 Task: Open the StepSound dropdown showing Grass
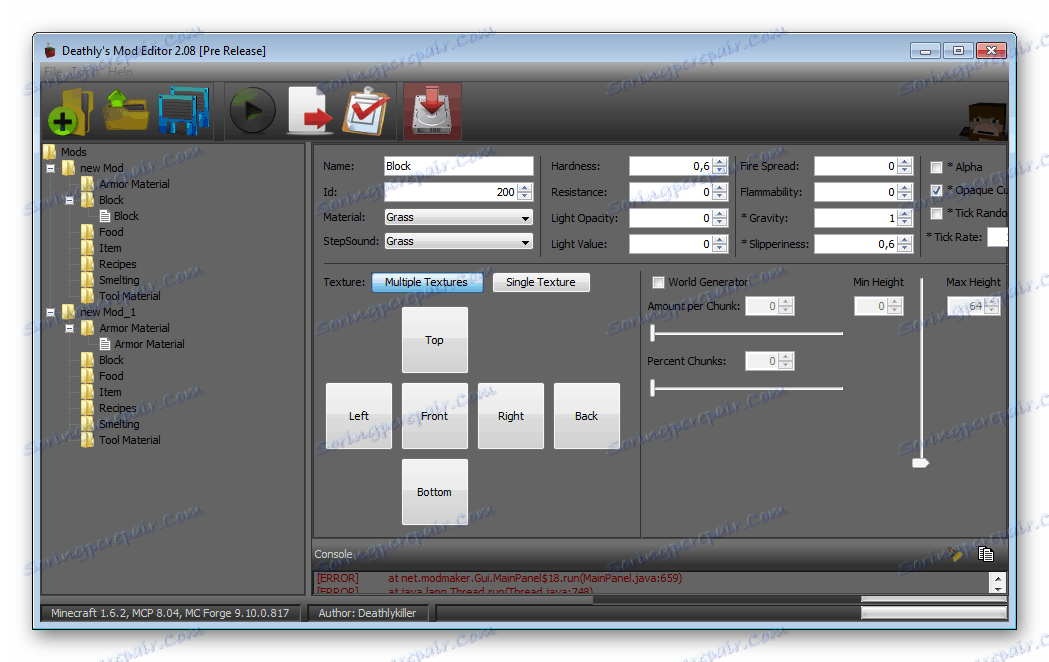[458, 241]
